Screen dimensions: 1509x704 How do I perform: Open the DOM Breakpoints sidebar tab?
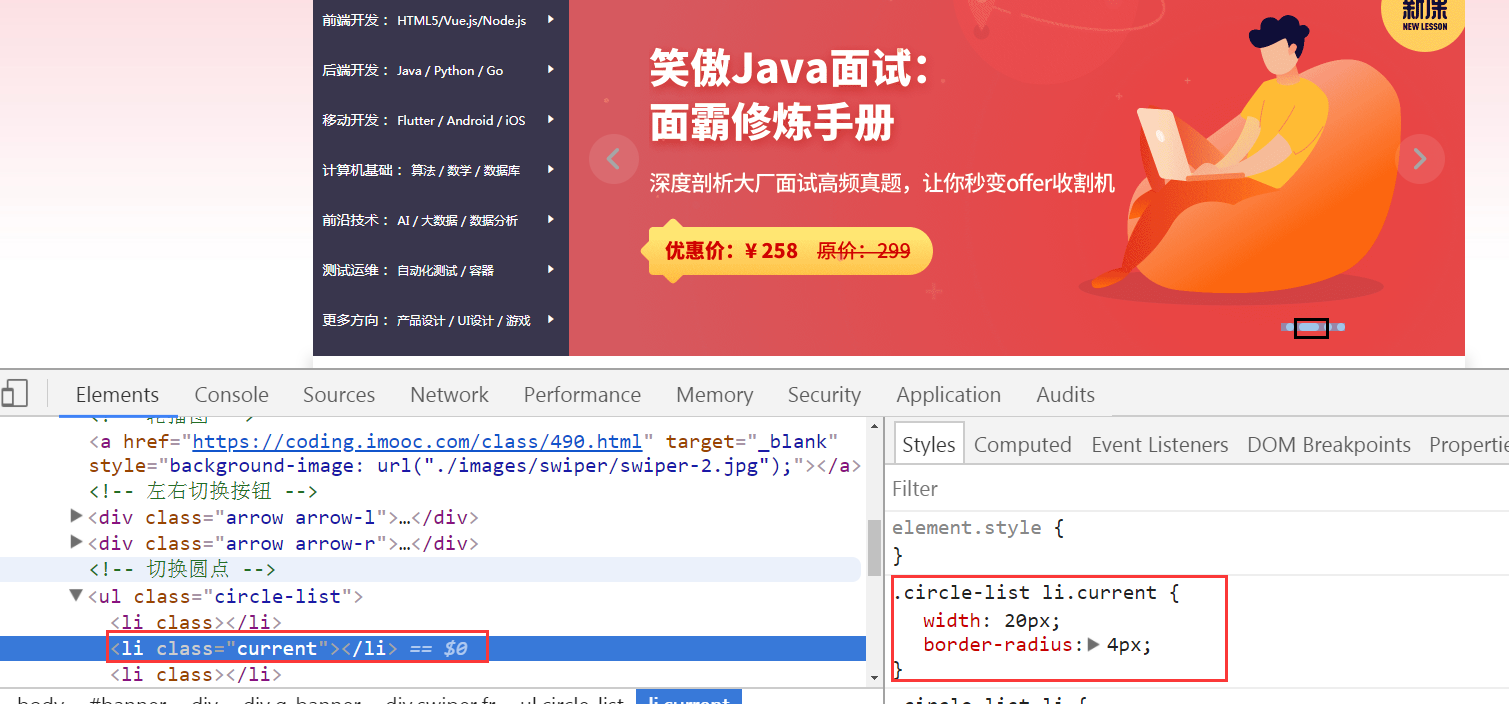click(x=1328, y=444)
